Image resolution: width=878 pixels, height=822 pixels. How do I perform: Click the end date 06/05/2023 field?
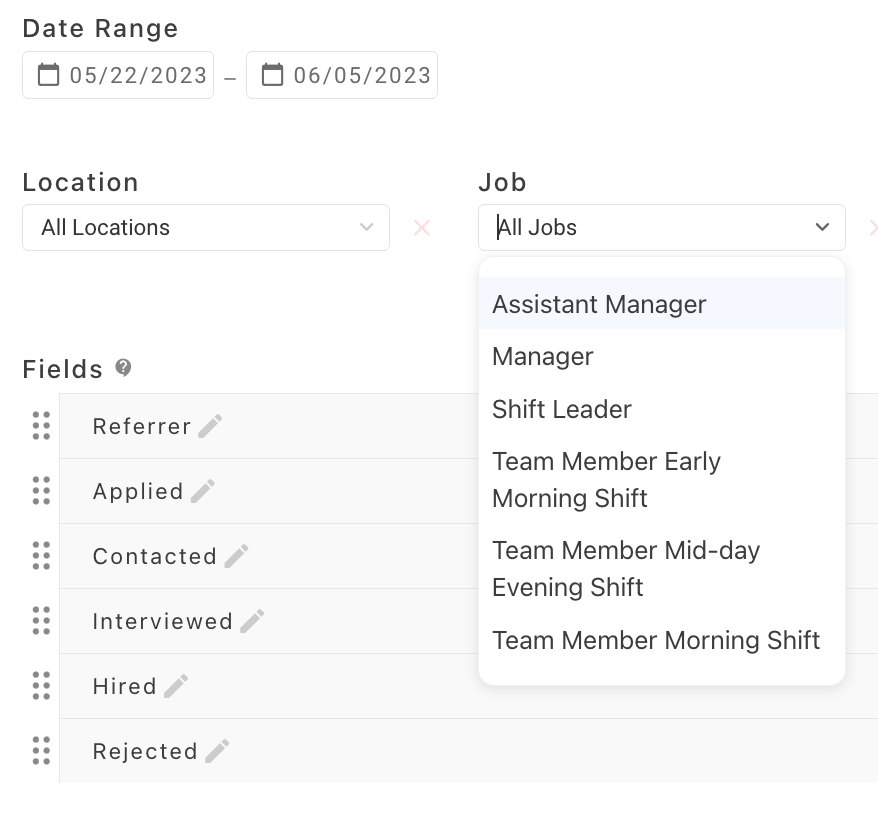coord(342,75)
